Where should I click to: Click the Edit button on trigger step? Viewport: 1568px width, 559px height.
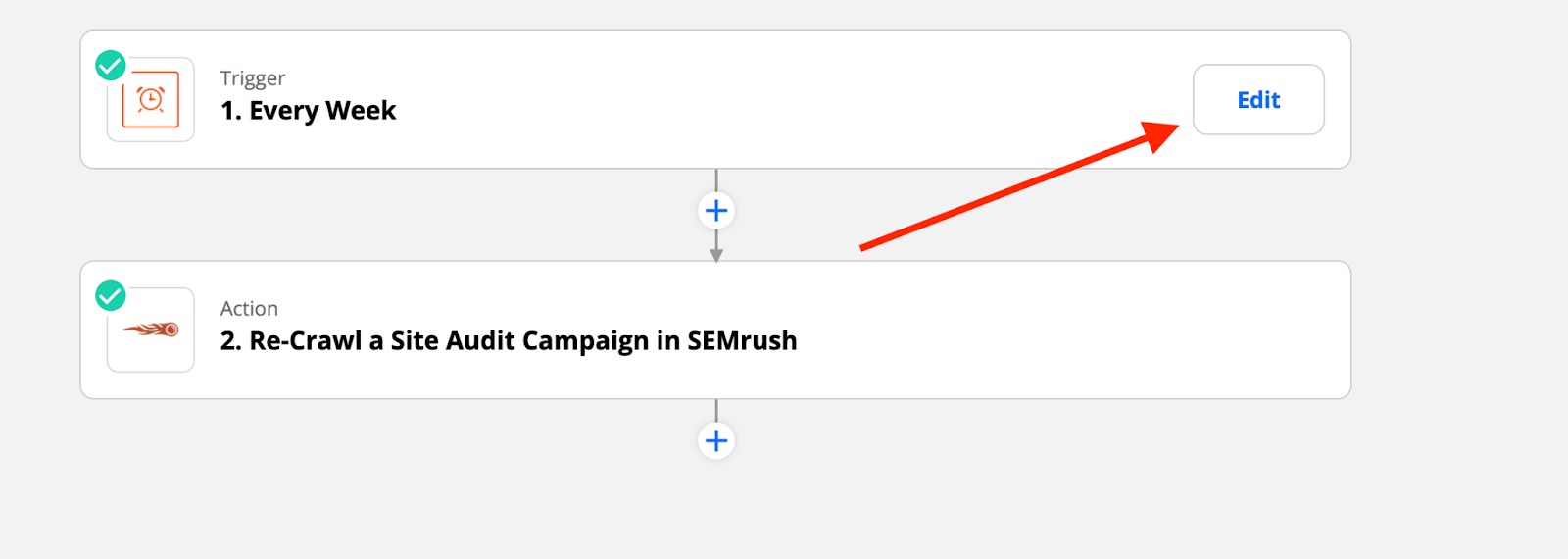coord(1257,100)
